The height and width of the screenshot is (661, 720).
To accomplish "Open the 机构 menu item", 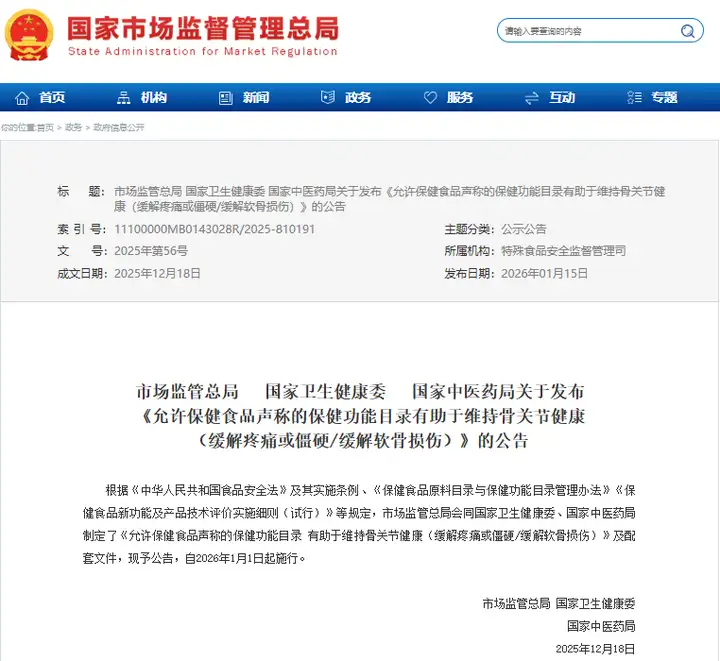I will click(154, 98).
